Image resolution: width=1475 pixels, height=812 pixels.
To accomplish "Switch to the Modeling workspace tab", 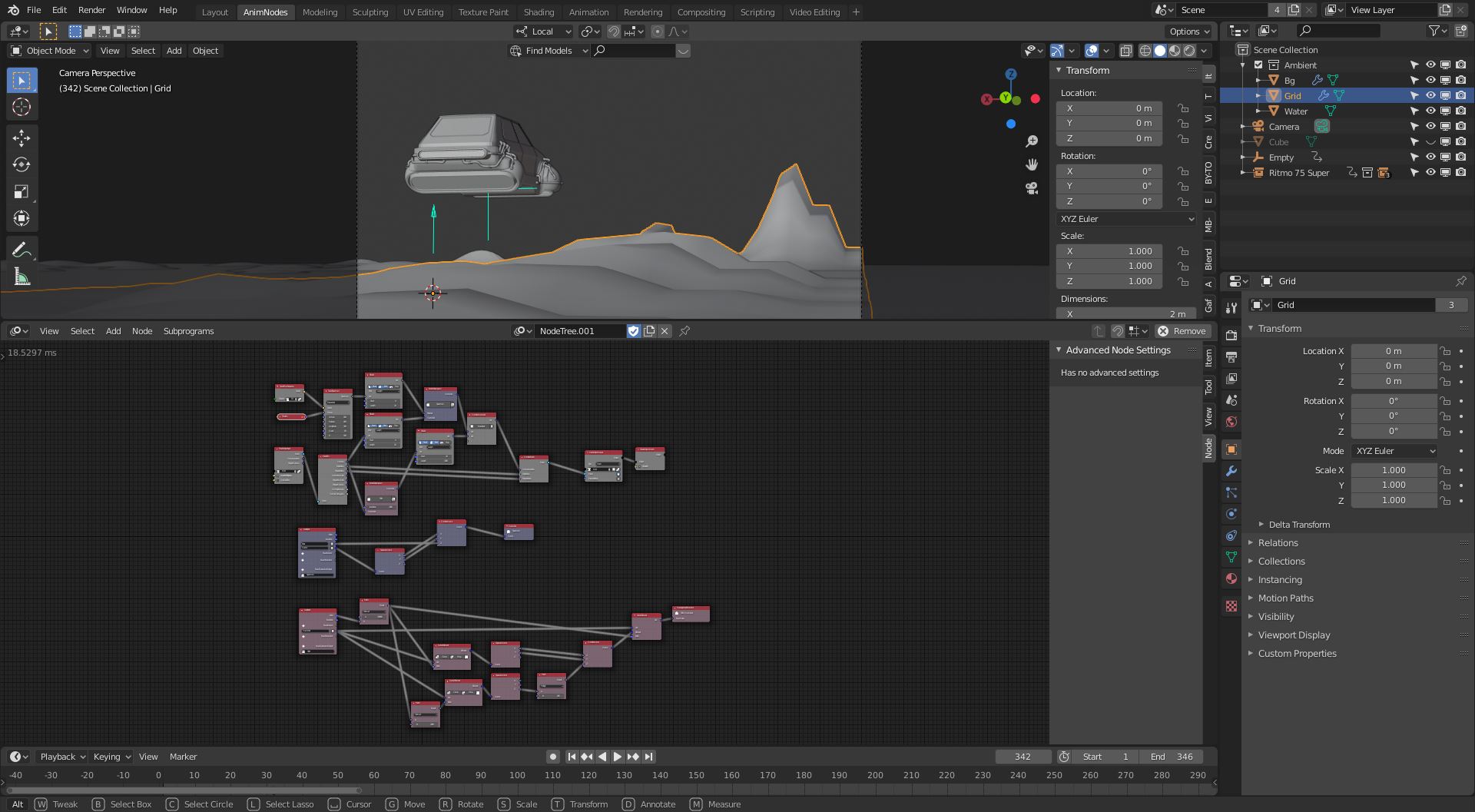I will click(320, 12).
